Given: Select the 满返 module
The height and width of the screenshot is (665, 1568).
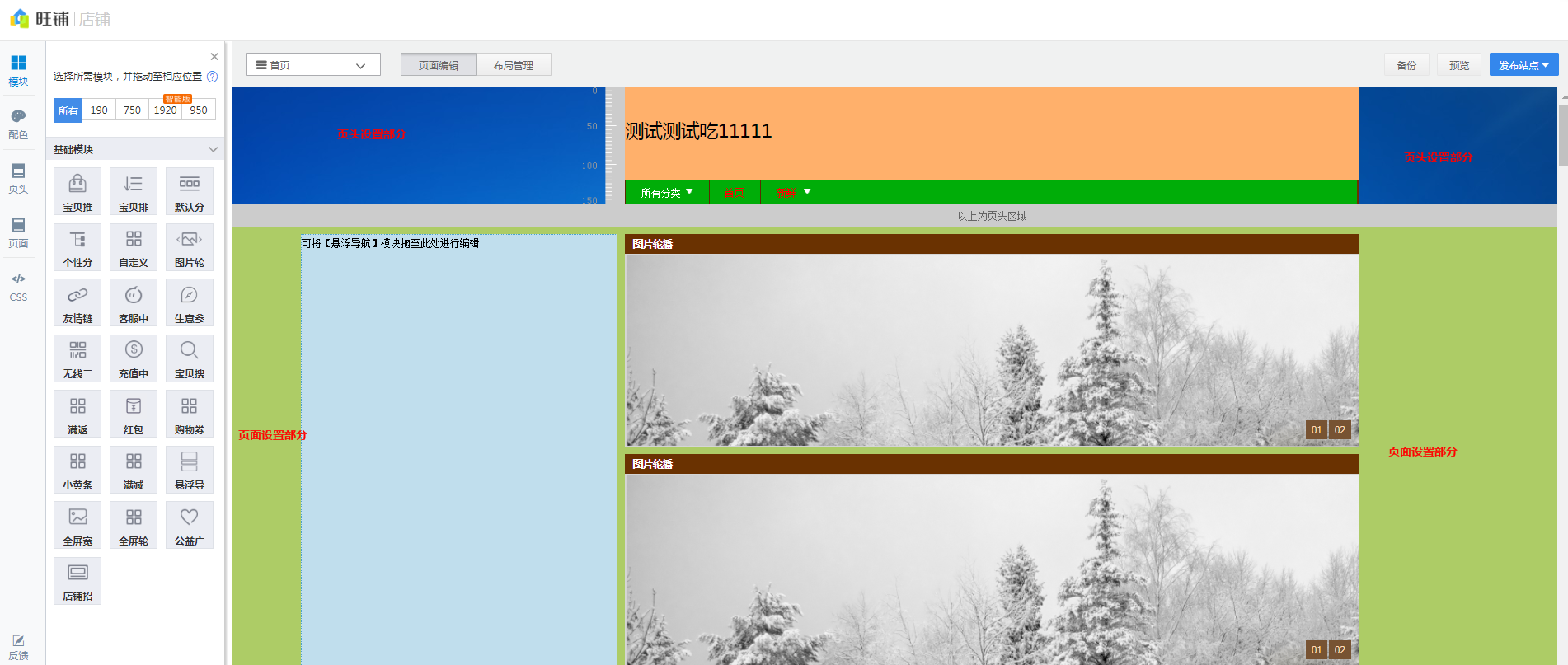Looking at the screenshot, I should click(77, 414).
